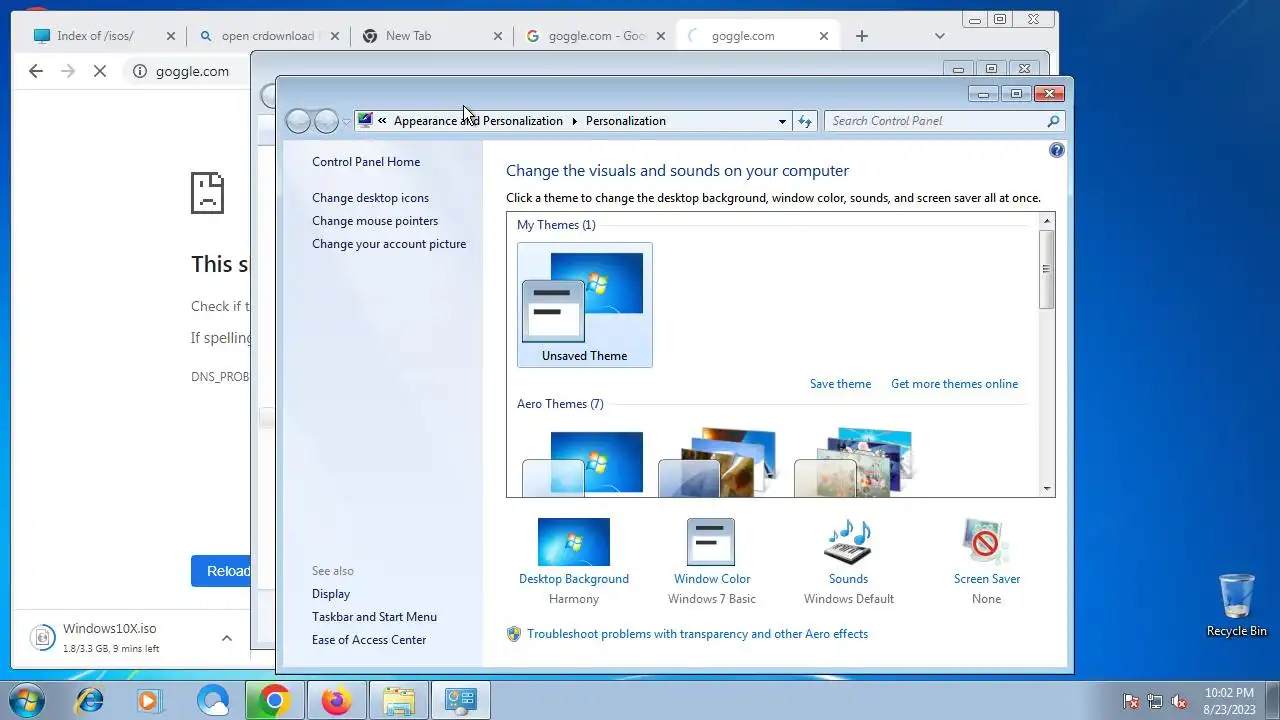The image size is (1280, 720).
Task: Open Taskbar and Start Menu link
Action: click(x=374, y=617)
